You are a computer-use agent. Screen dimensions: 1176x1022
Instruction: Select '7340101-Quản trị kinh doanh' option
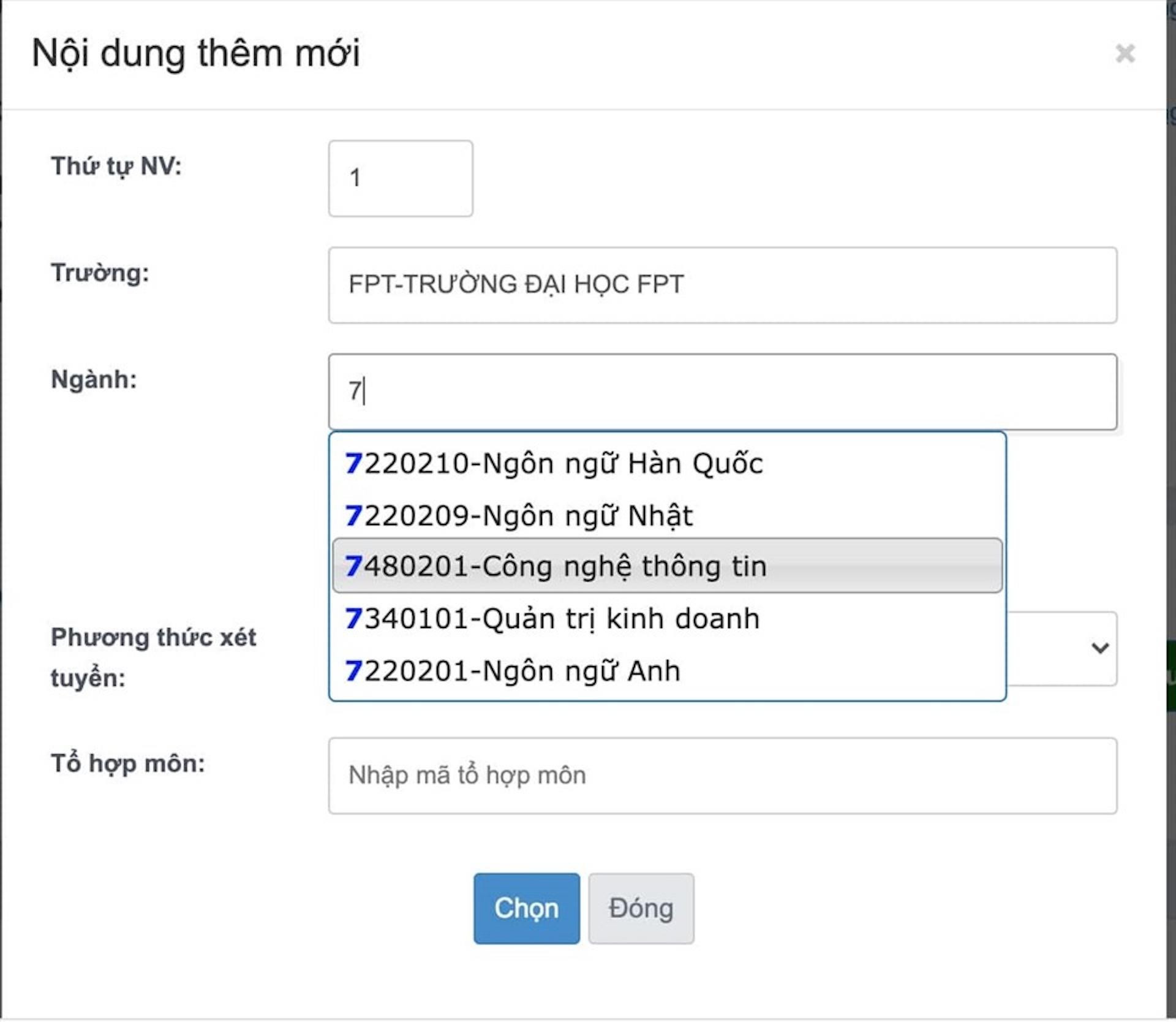click(551, 618)
